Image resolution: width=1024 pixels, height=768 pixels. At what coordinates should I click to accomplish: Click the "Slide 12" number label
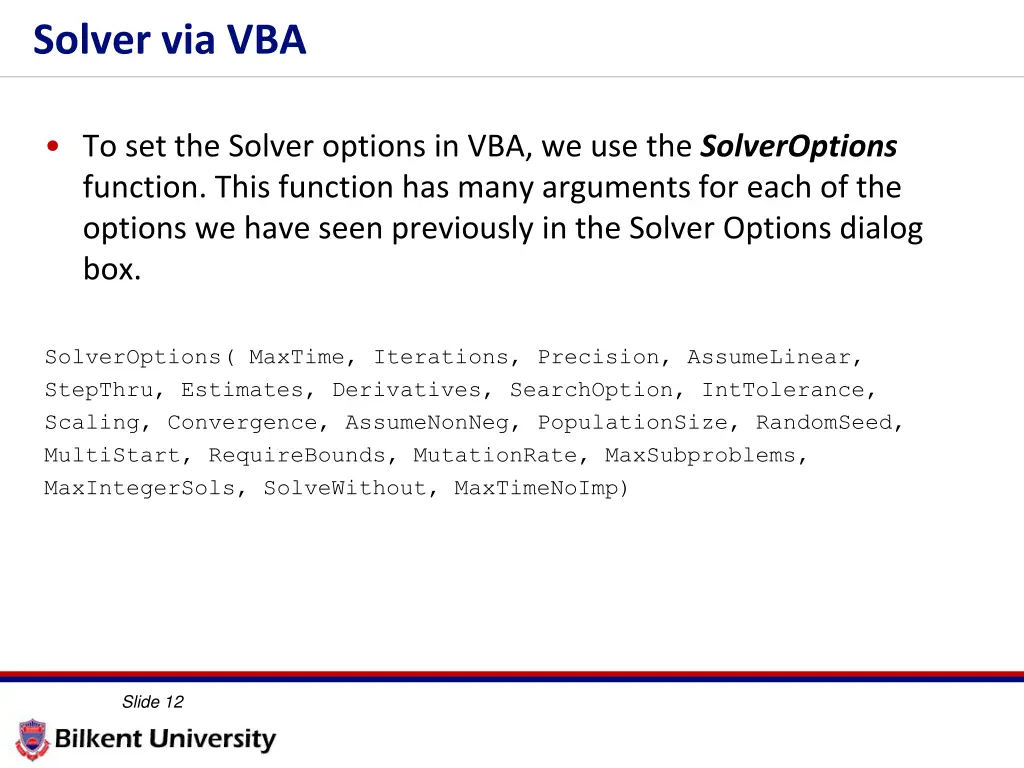click(153, 702)
